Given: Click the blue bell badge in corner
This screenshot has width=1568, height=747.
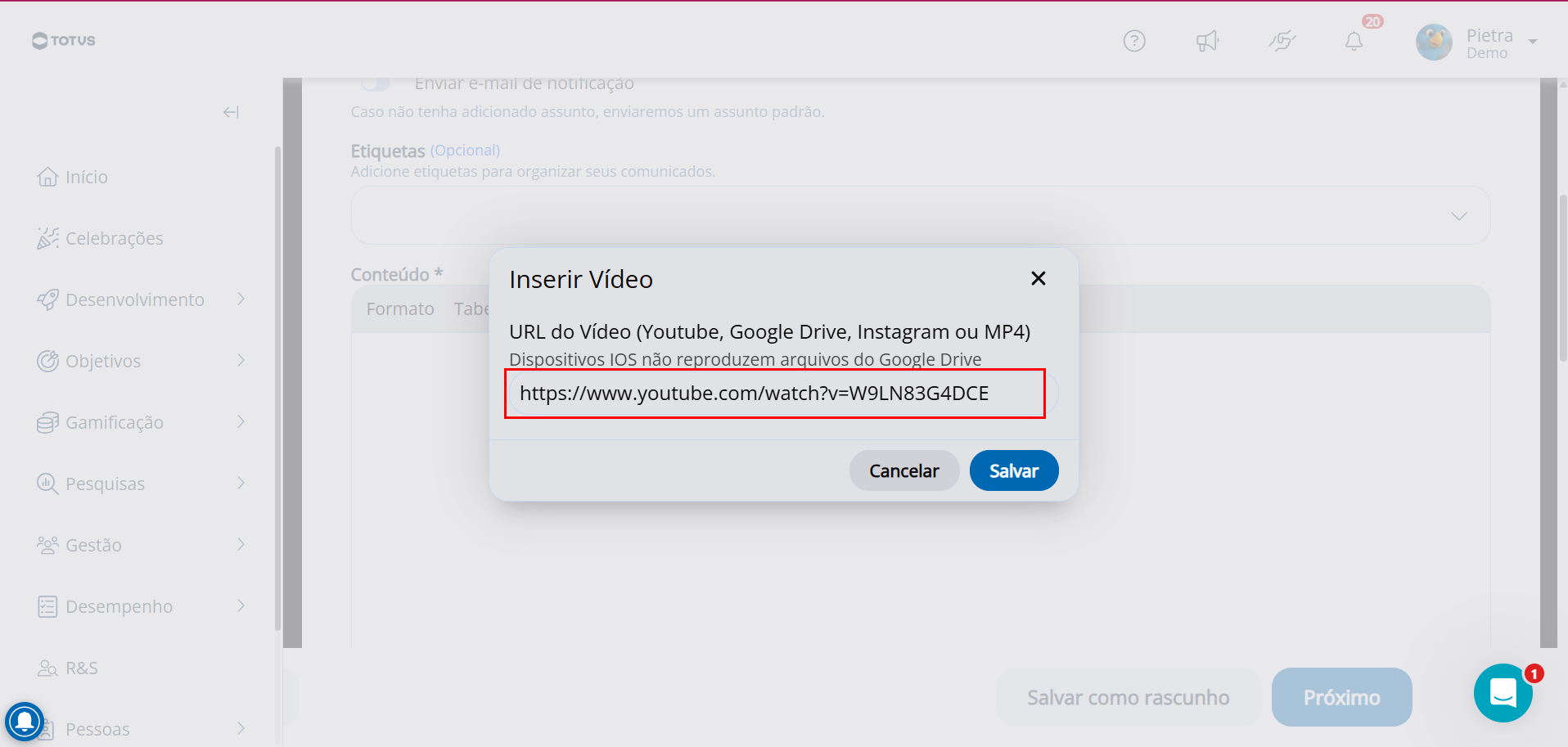Looking at the screenshot, I should point(25,721).
